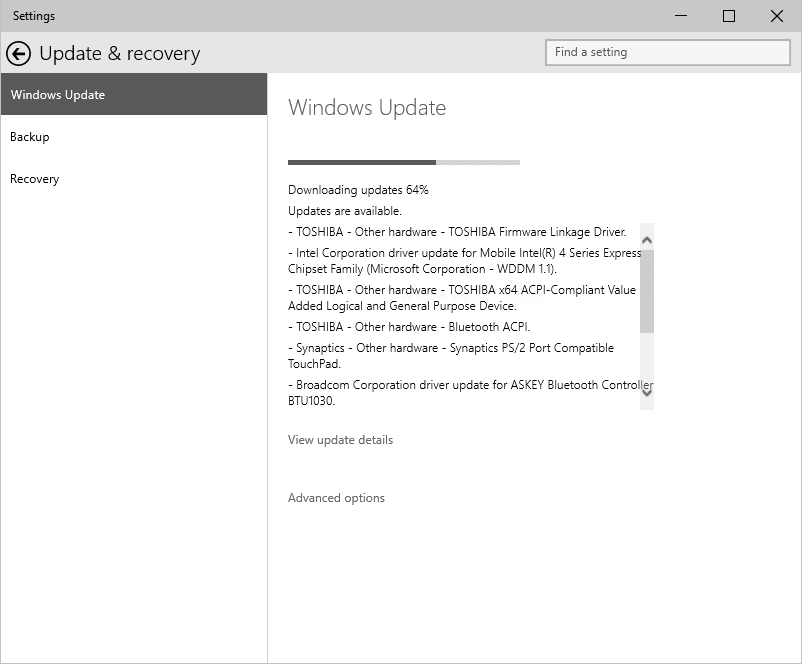Select the TOSHIBA Firmware Linkage Driver entry
Viewport: 802px width, 664px height.
457,232
